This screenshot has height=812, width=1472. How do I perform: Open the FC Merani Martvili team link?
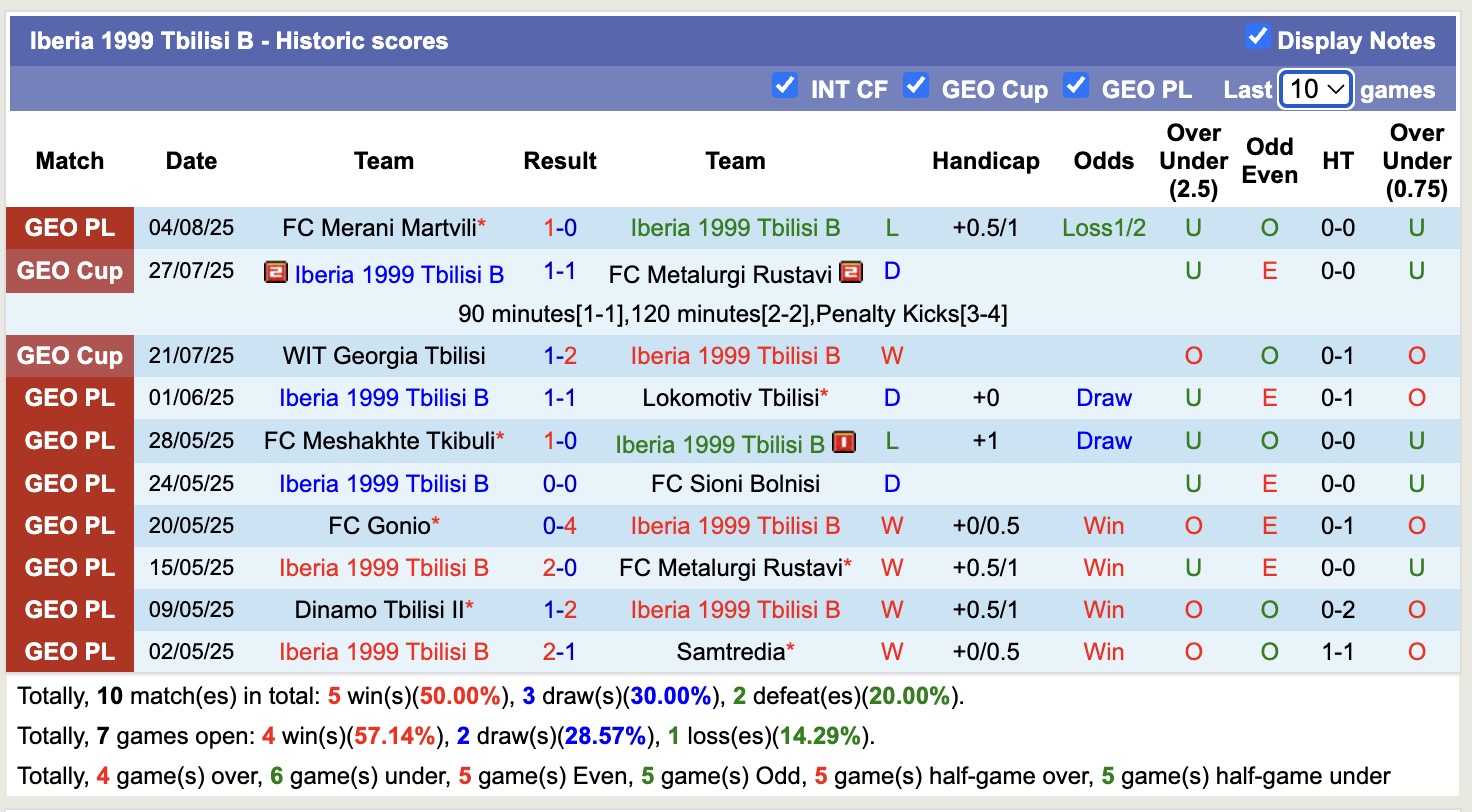pos(377,227)
